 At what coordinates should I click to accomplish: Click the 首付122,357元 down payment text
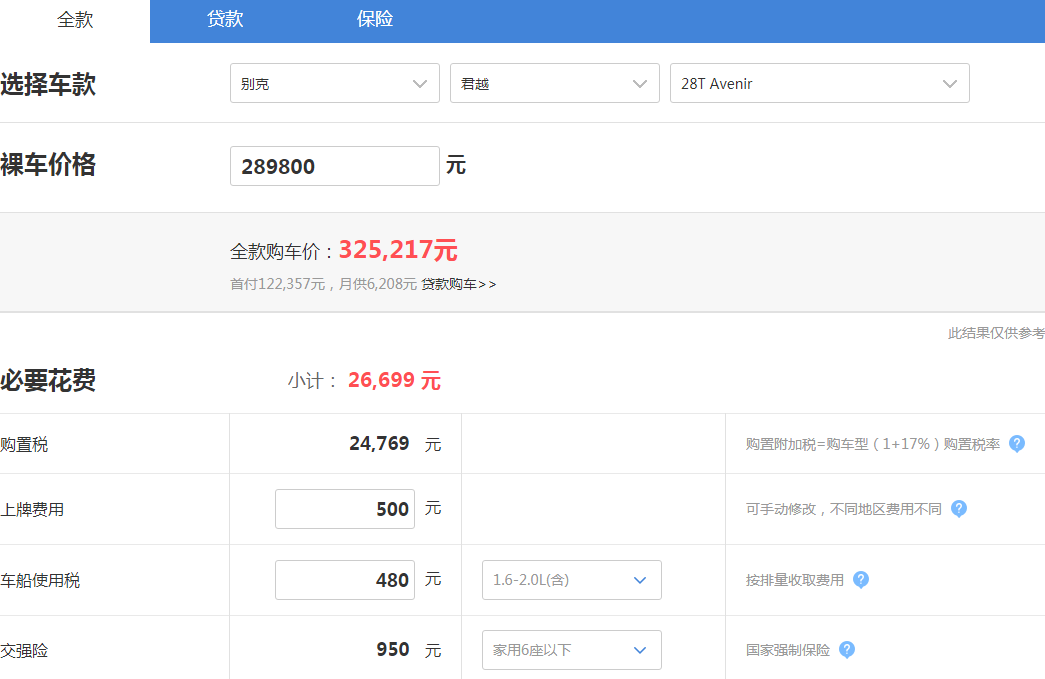click(x=277, y=285)
